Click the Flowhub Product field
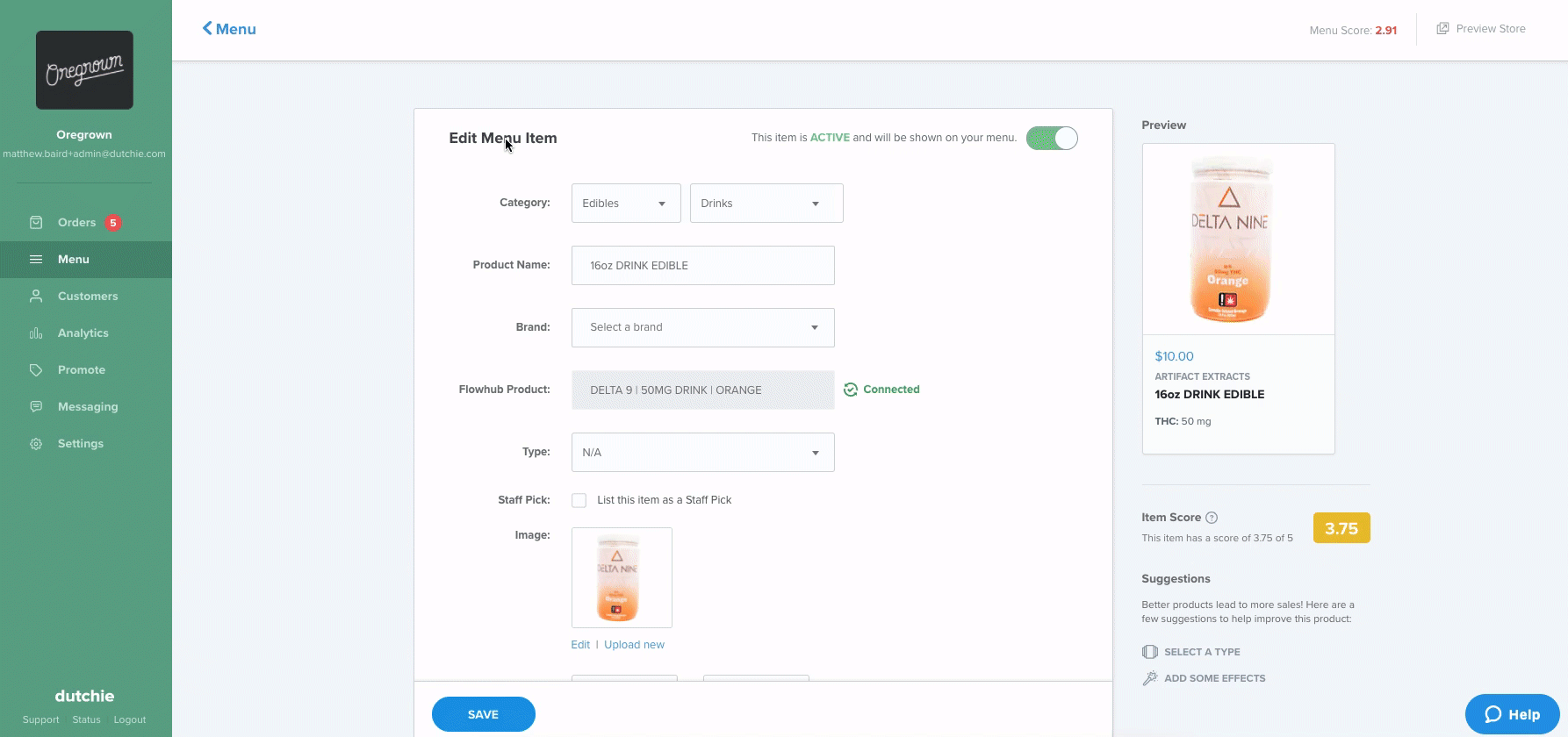Screen dimensions: 1568x737 (703, 390)
